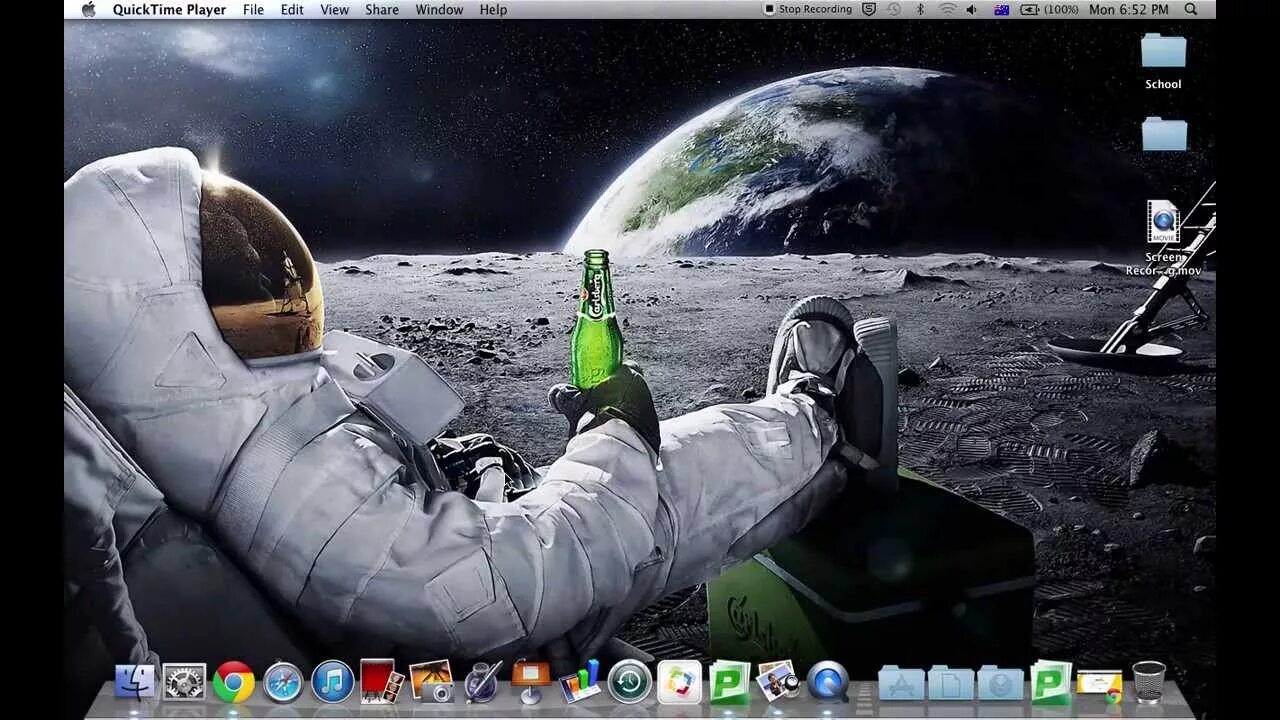Open the Edit menu

[x=292, y=9]
